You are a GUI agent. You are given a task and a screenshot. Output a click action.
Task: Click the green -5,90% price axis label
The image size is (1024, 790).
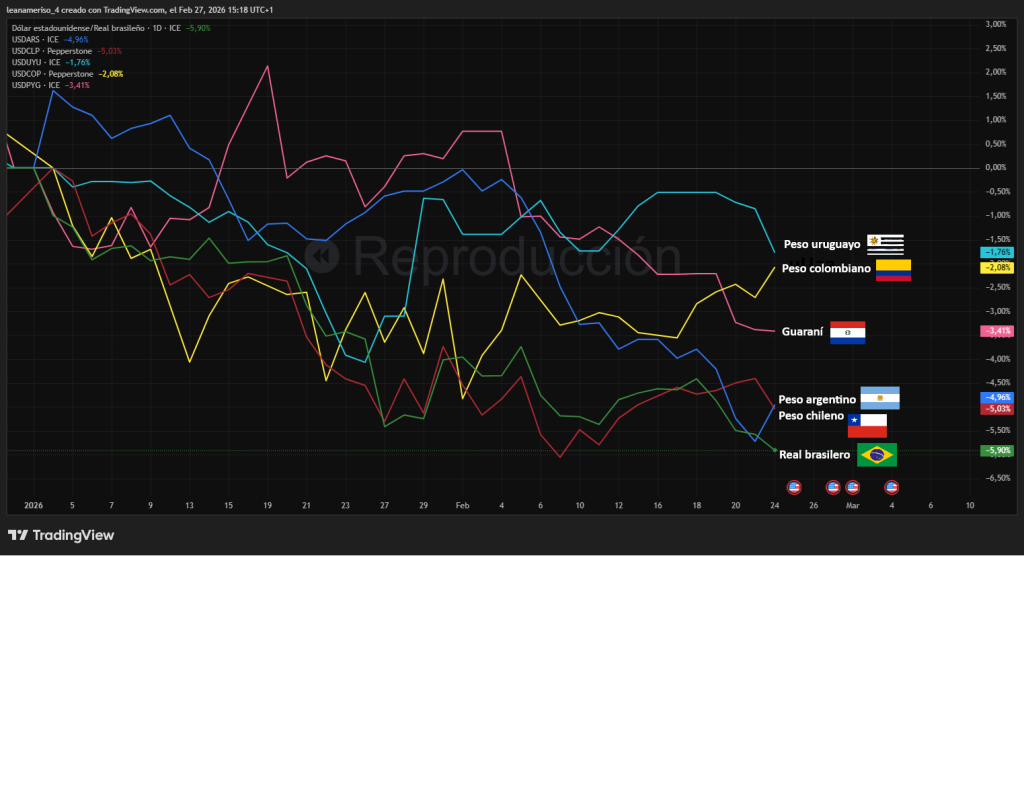pos(997,451)
